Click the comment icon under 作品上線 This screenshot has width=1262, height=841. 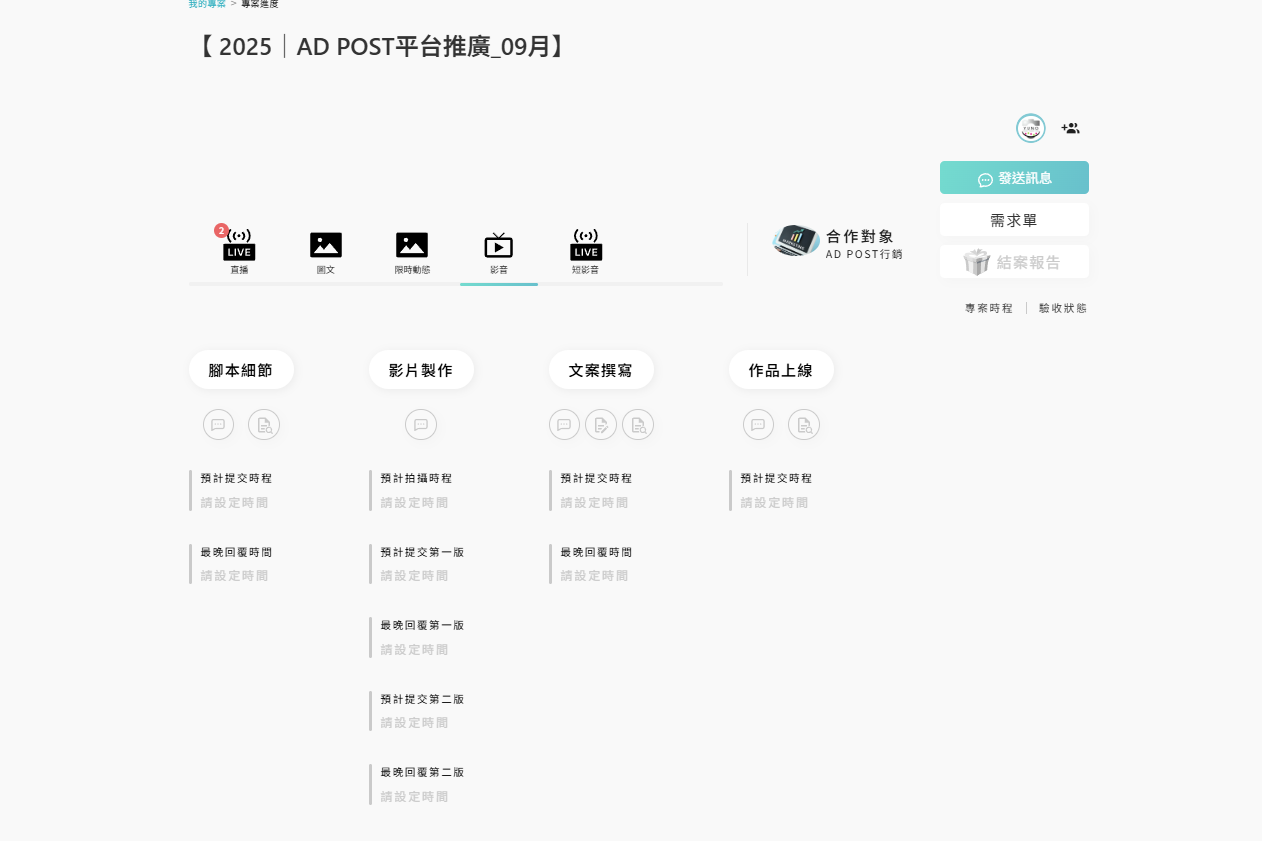pos(758,425)
